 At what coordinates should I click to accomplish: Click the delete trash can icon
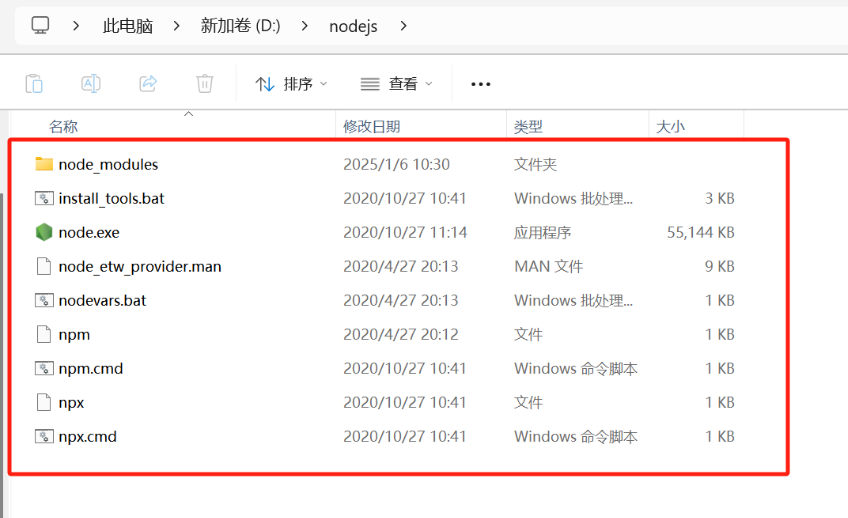click(x=205, y=84)
